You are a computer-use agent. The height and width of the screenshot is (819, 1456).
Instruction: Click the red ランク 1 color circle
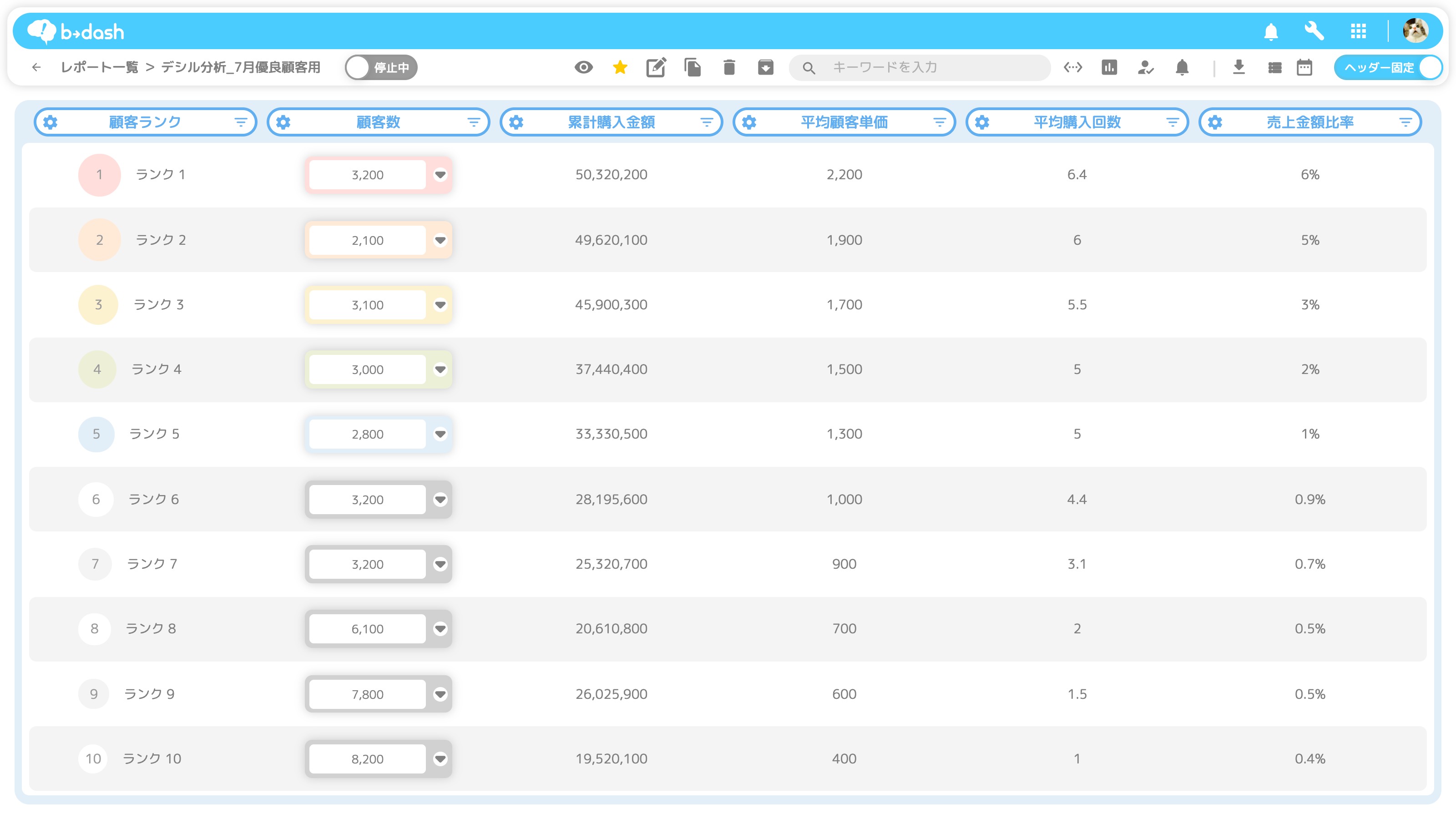tap(100, 175)
